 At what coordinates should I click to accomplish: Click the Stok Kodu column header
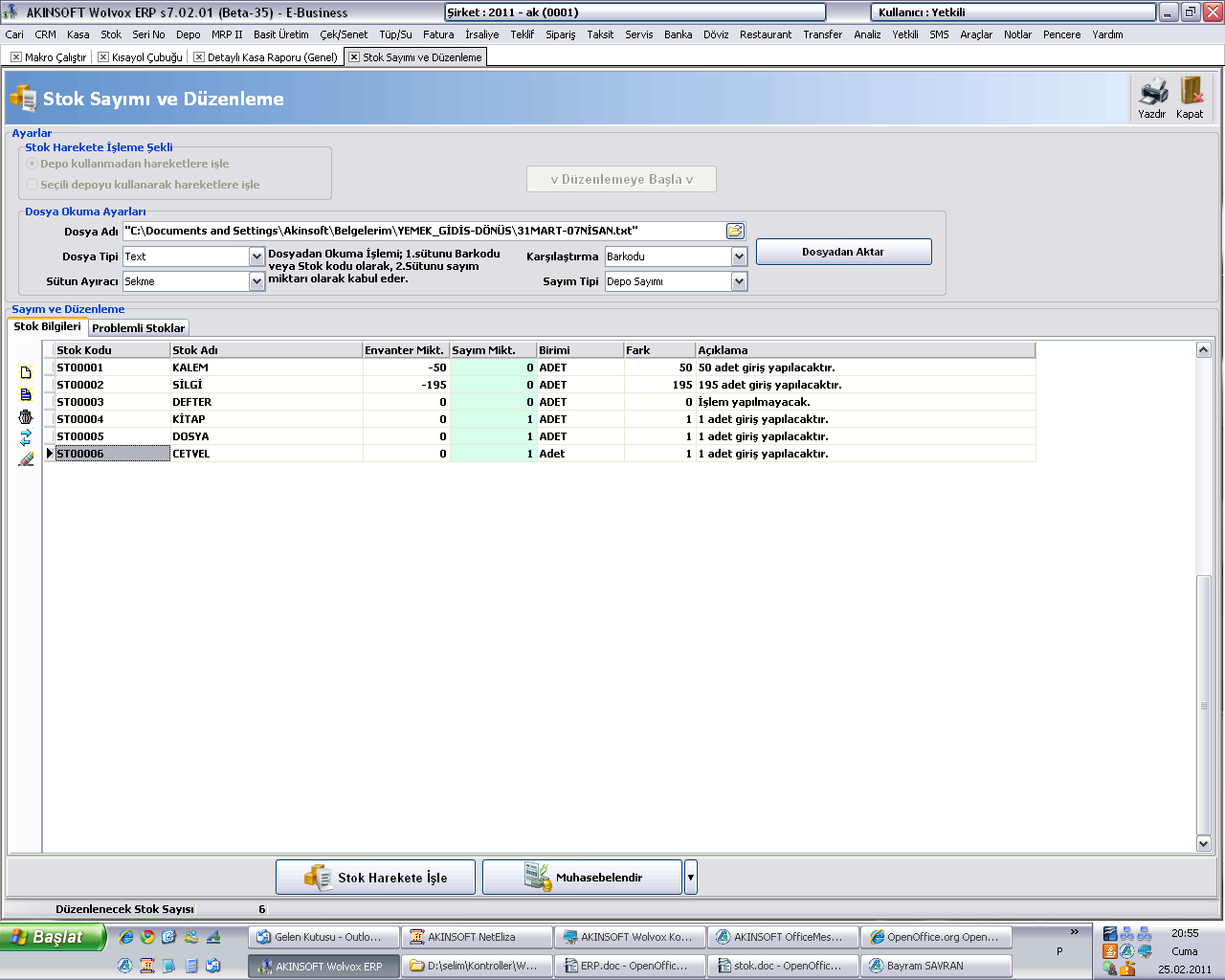click(112, 350)
